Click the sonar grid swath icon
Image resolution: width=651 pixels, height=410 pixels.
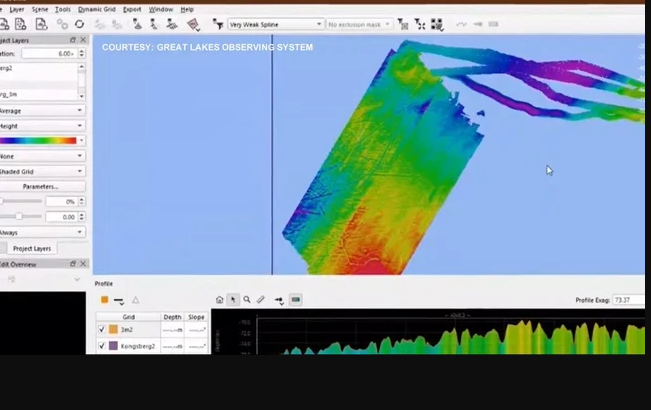click(x=171, y=24)
